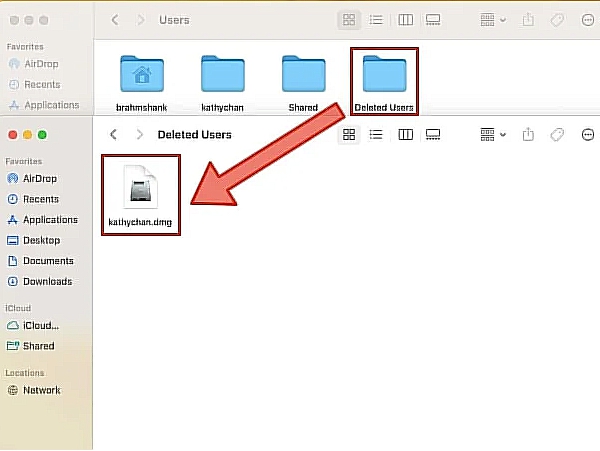
Task: Go back in the Deleted Users window
Action: click(114, 135)
